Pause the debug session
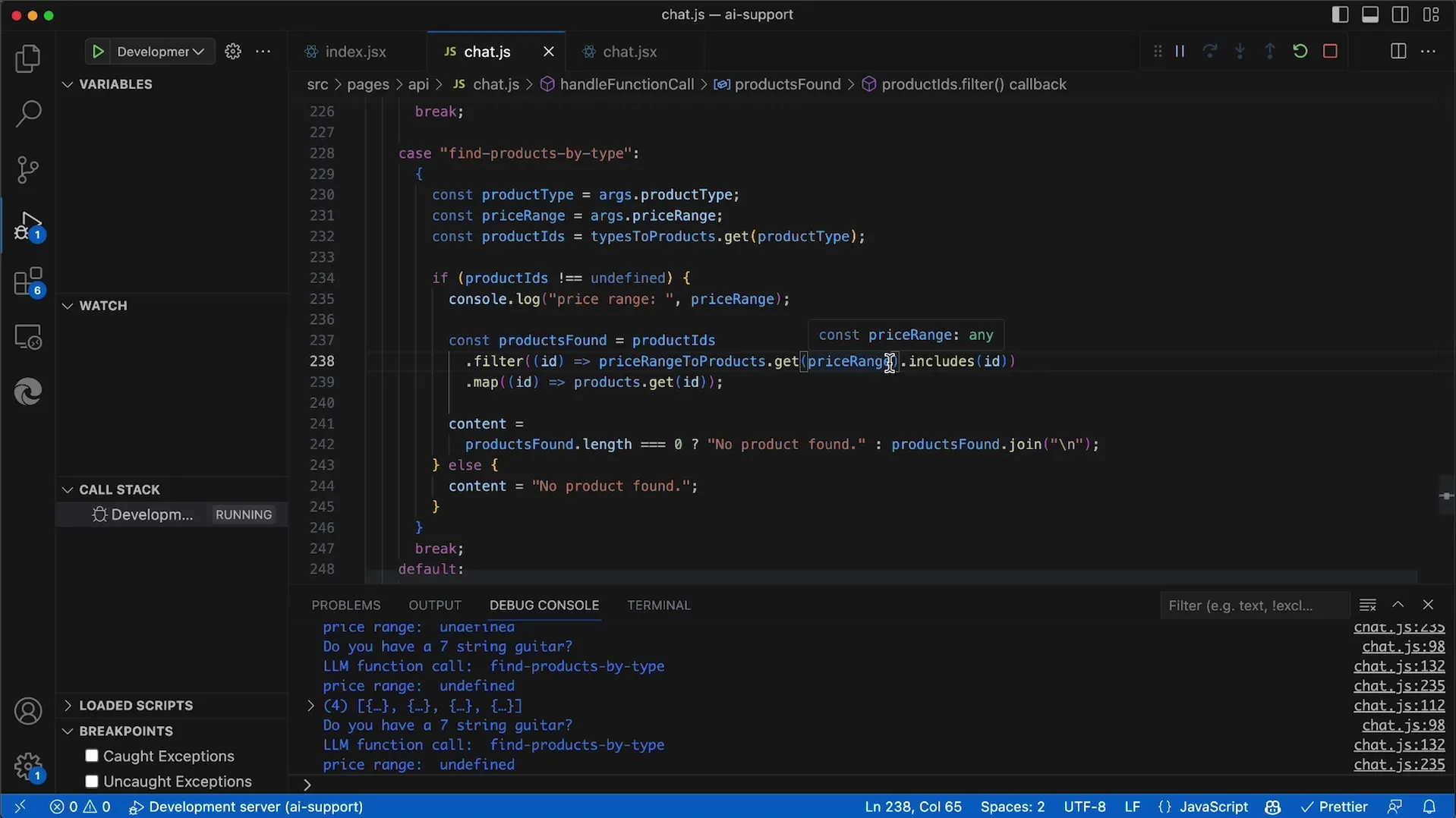This screenshot has height=818, width=1456. (x=1180, y=52)
